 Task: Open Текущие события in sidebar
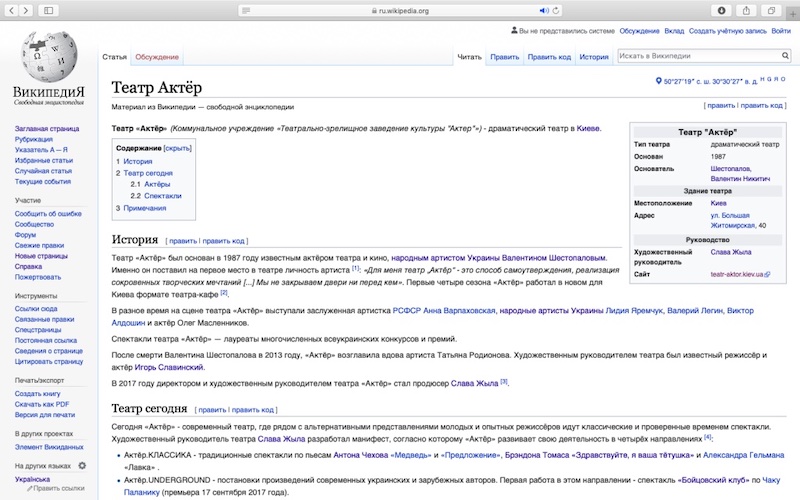(43, 182)
